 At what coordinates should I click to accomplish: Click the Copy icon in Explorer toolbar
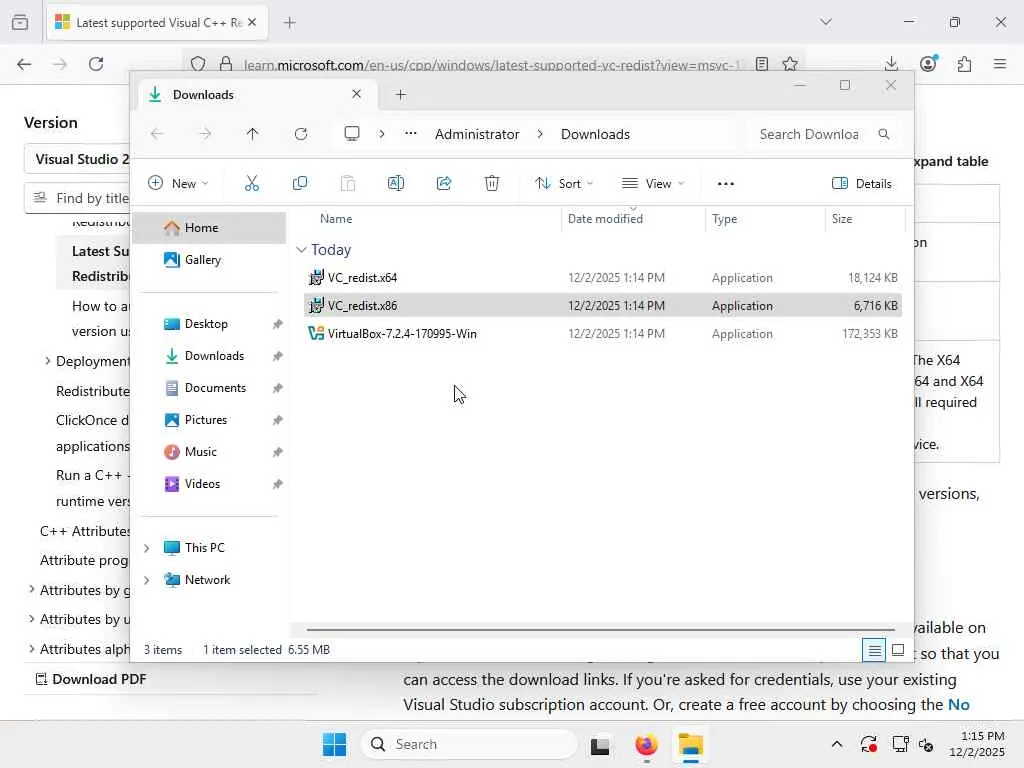(300, 184)
